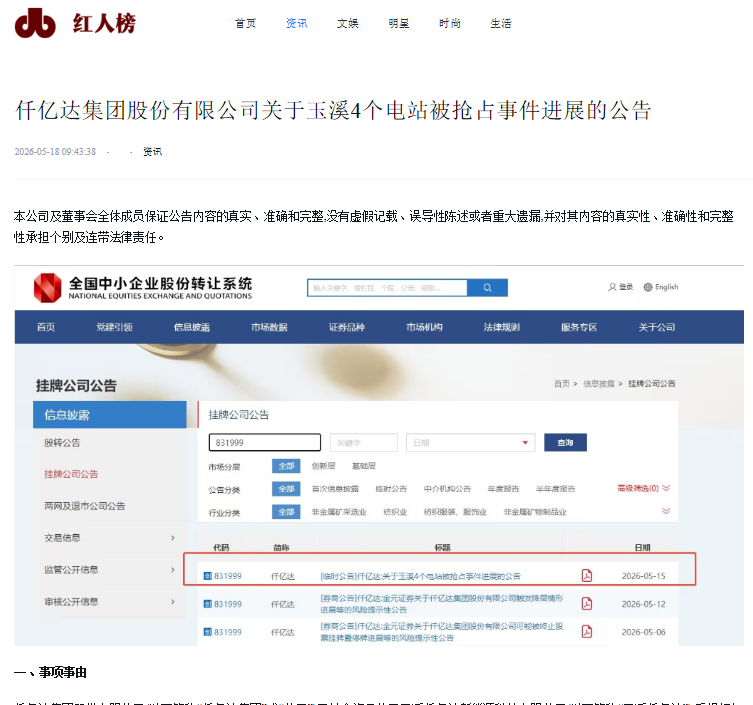Image resolution: width=753 pixels, height=705 pixels.
Task: Open 可能被终止股票挂牌 risk notice link
Action: click(x=441, y=632)
